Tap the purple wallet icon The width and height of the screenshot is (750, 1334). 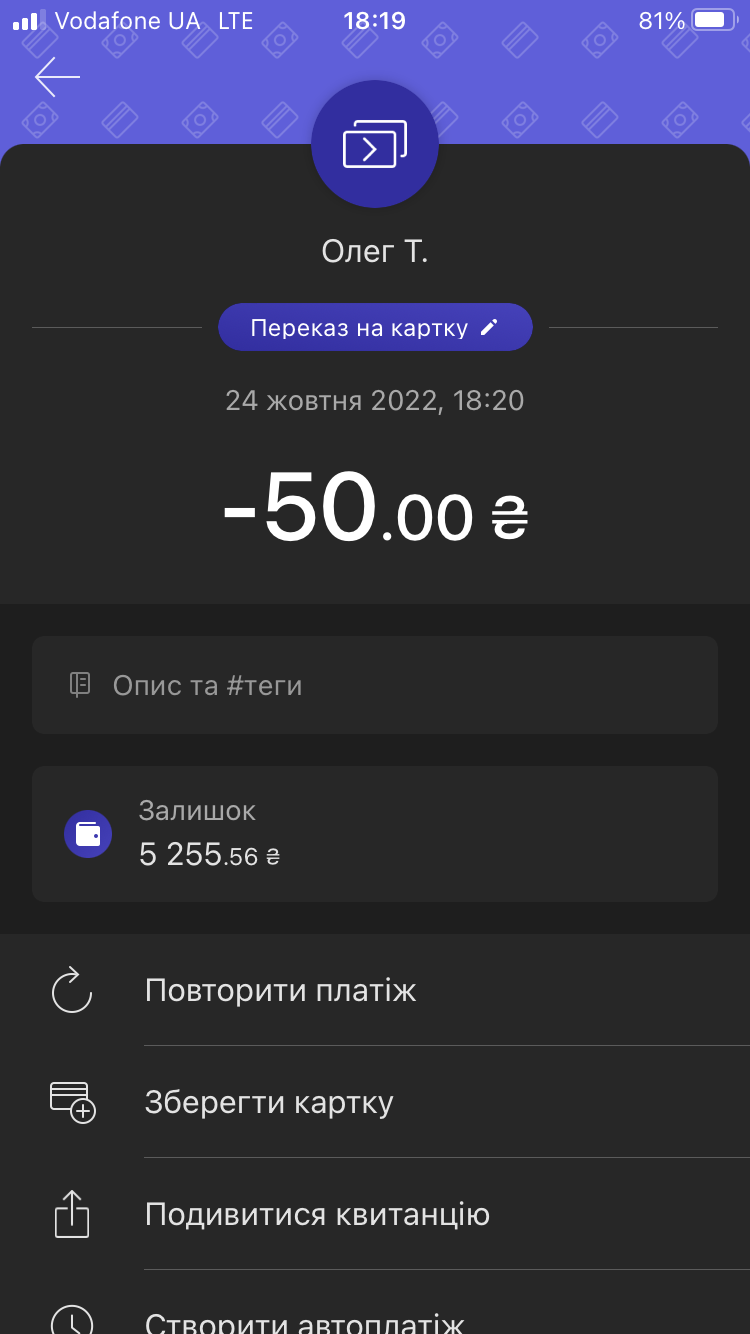88,834
